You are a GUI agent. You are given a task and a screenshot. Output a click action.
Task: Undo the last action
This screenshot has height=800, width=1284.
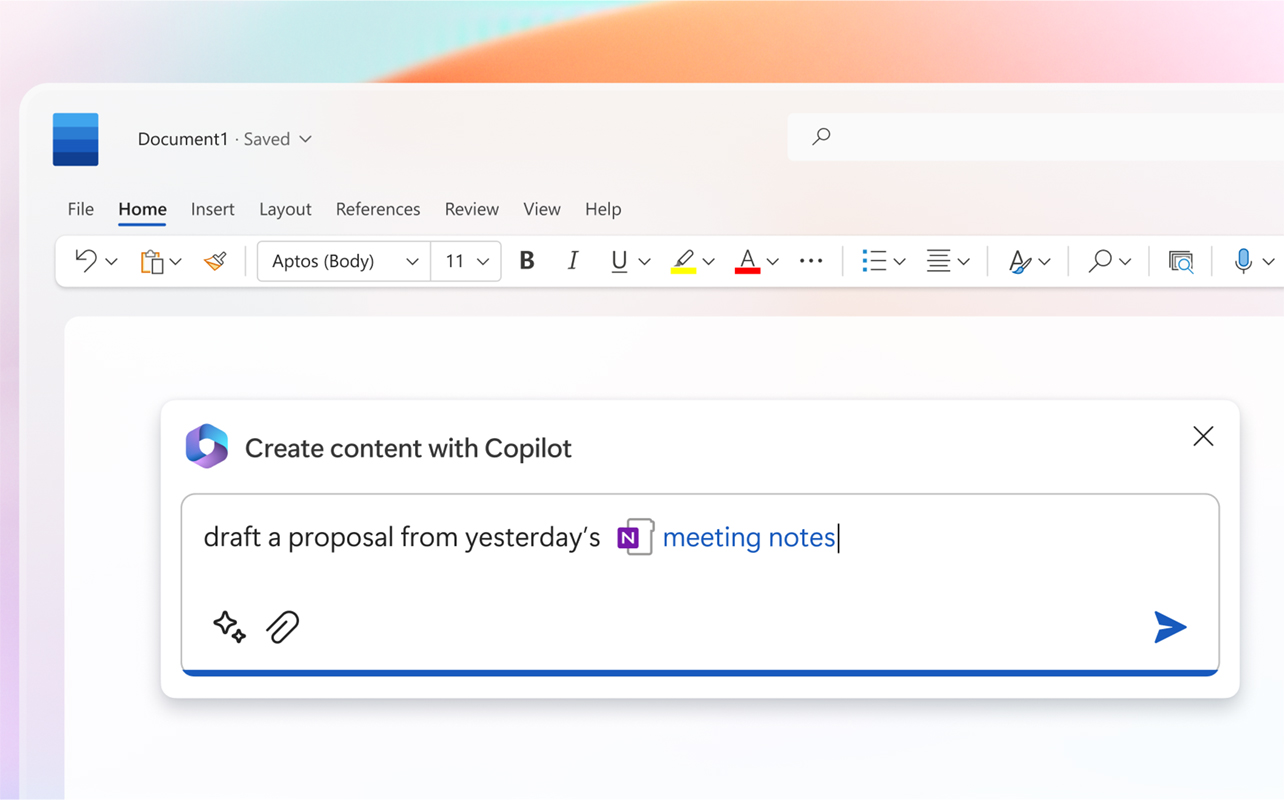tap(86, 261)
